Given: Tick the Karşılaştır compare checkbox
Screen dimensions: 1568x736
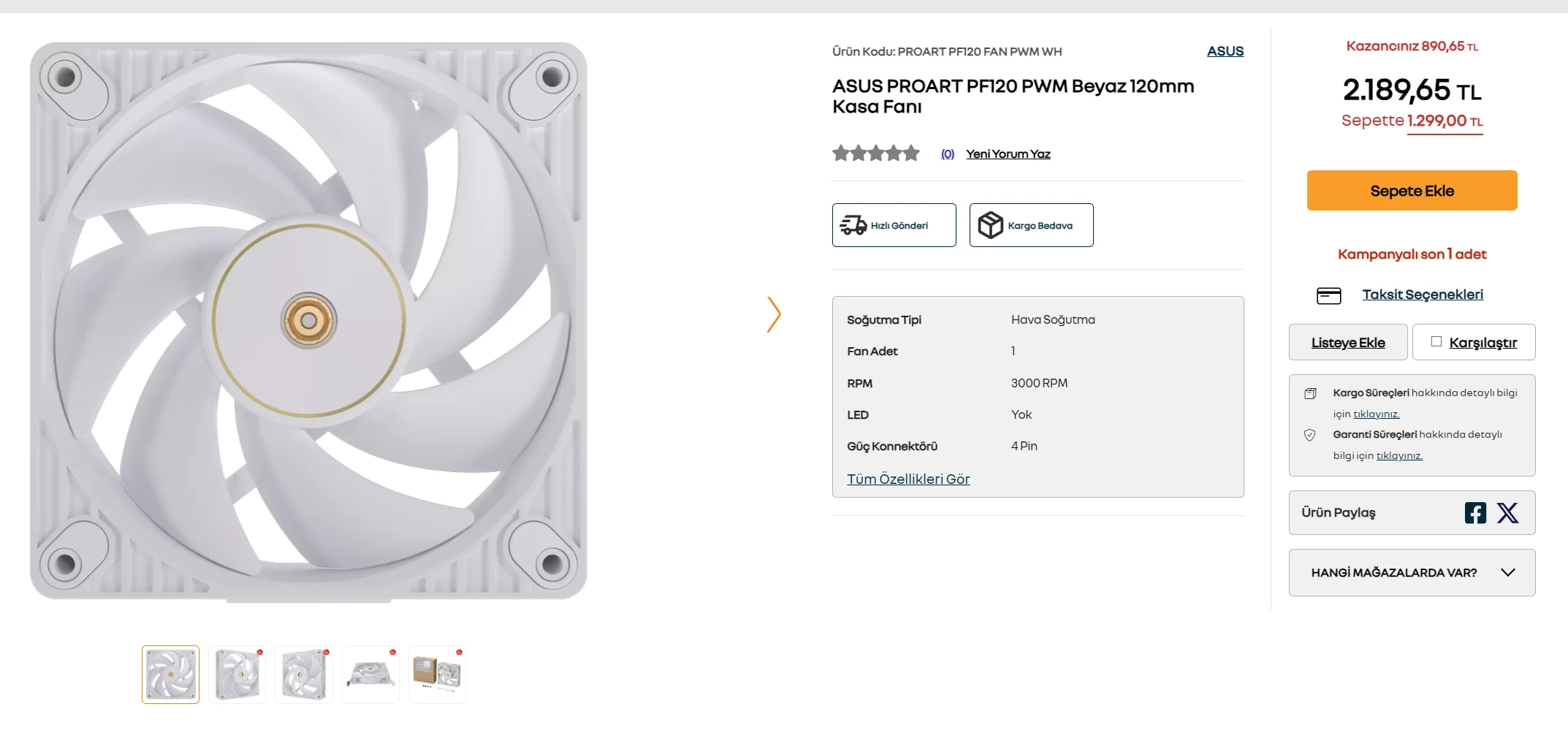Looking at the screenshot, I should click(1436, 341).
